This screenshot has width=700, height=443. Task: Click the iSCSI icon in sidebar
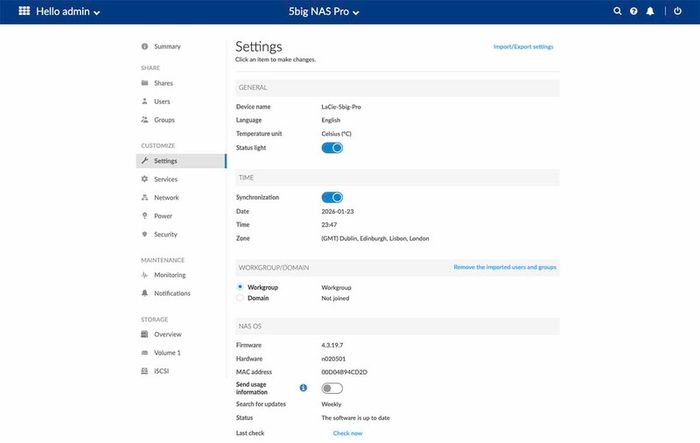click(x=145, y=371)
